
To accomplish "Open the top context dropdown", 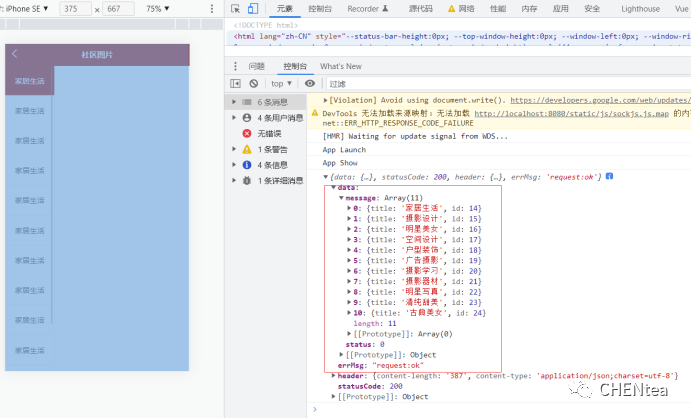I will coord(281,84).
